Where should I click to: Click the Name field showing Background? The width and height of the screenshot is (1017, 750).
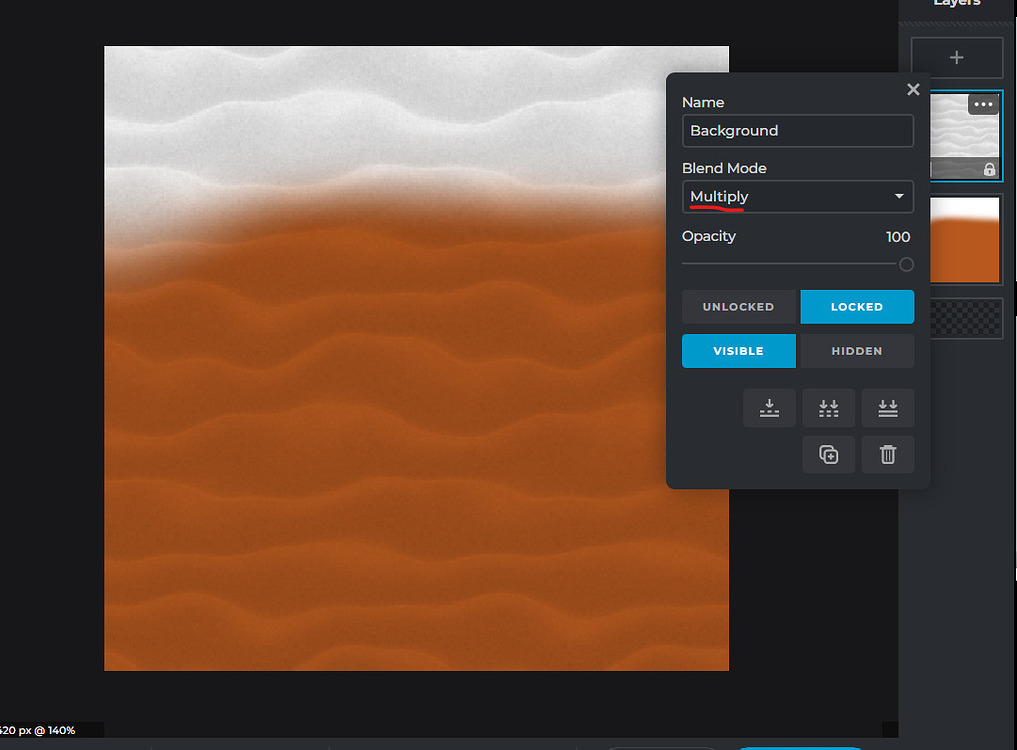pos(798,131)
